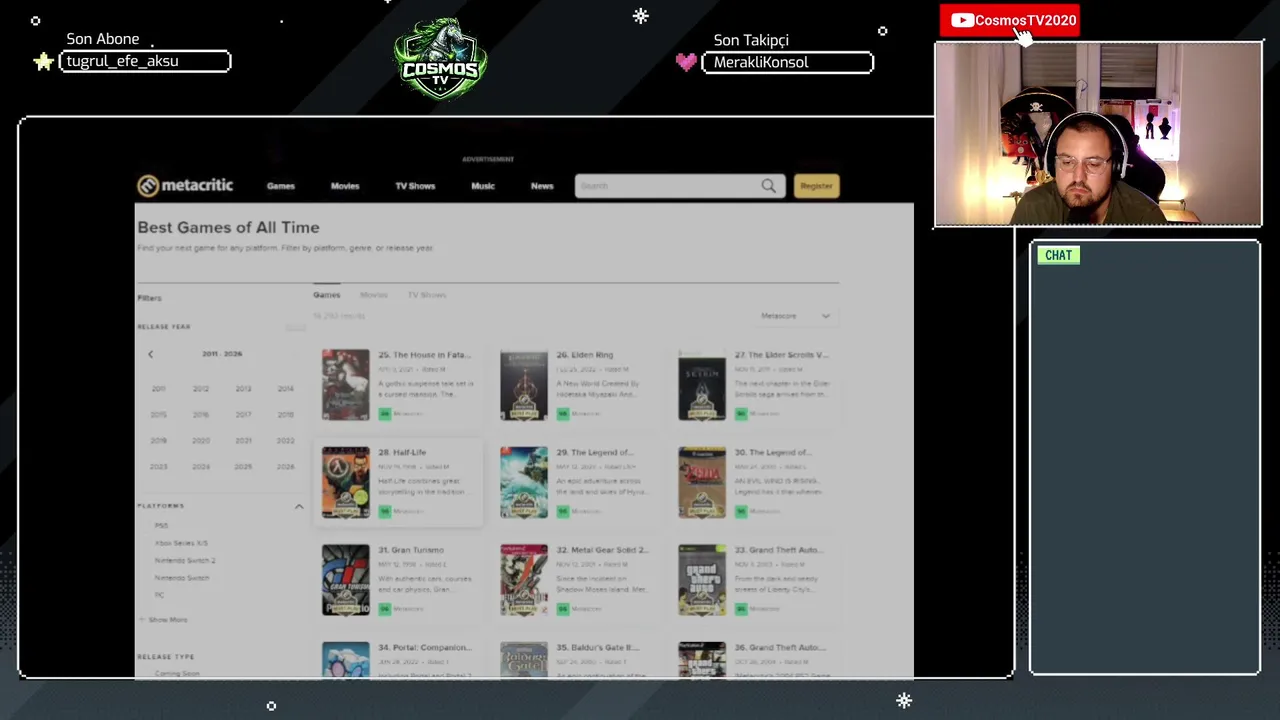Open News in the metacritic navigation bar
The height and width of the screenshot is (720, 1280).
542,186
